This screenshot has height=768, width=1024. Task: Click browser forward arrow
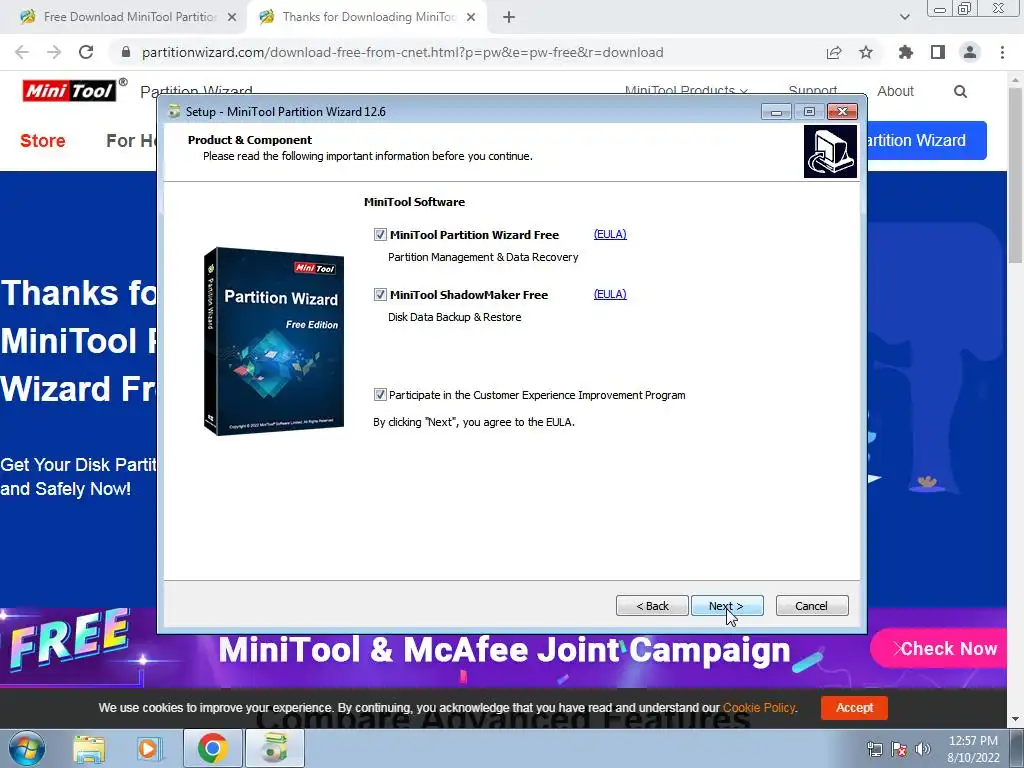pos(54,52)
